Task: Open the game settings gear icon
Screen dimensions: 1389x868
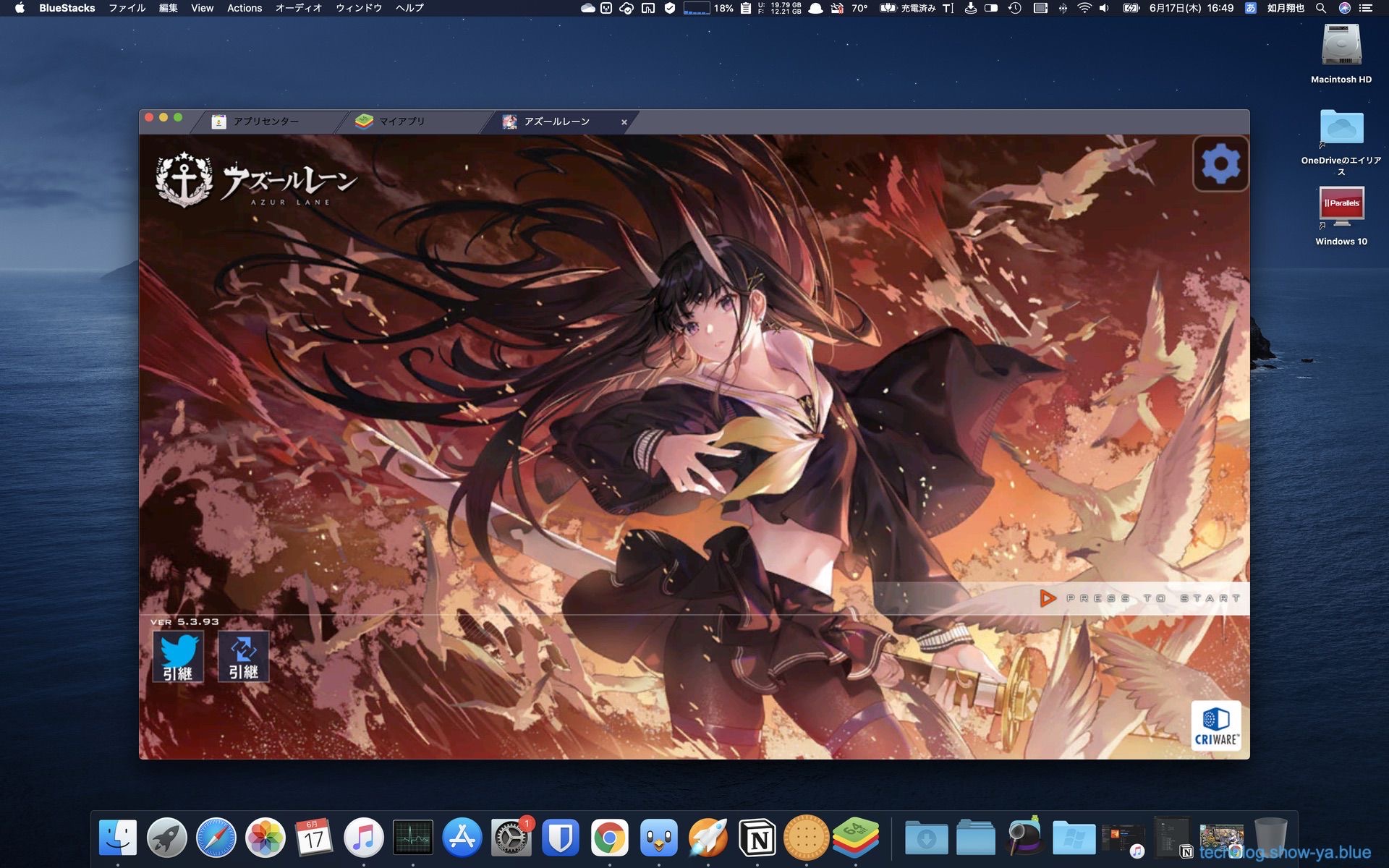Action: tap(1220, 164)
